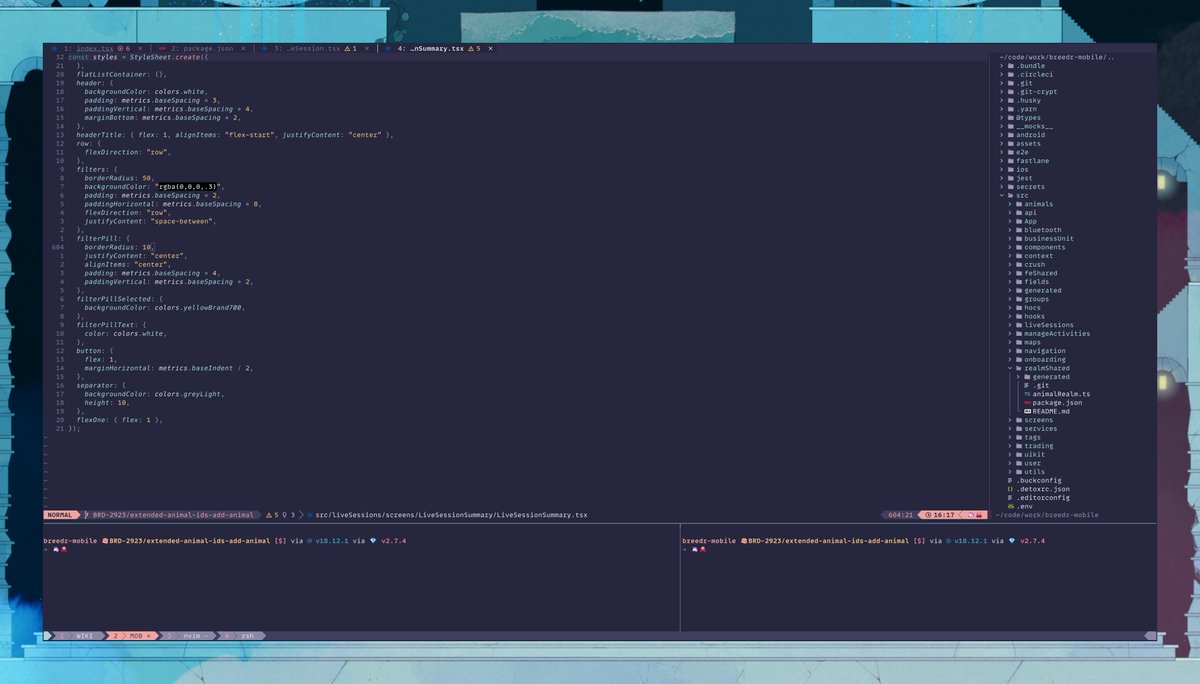Click the file icon beside .editorconfig
The width and height of the screenshot is (1200, 684).
(1010, 497)
